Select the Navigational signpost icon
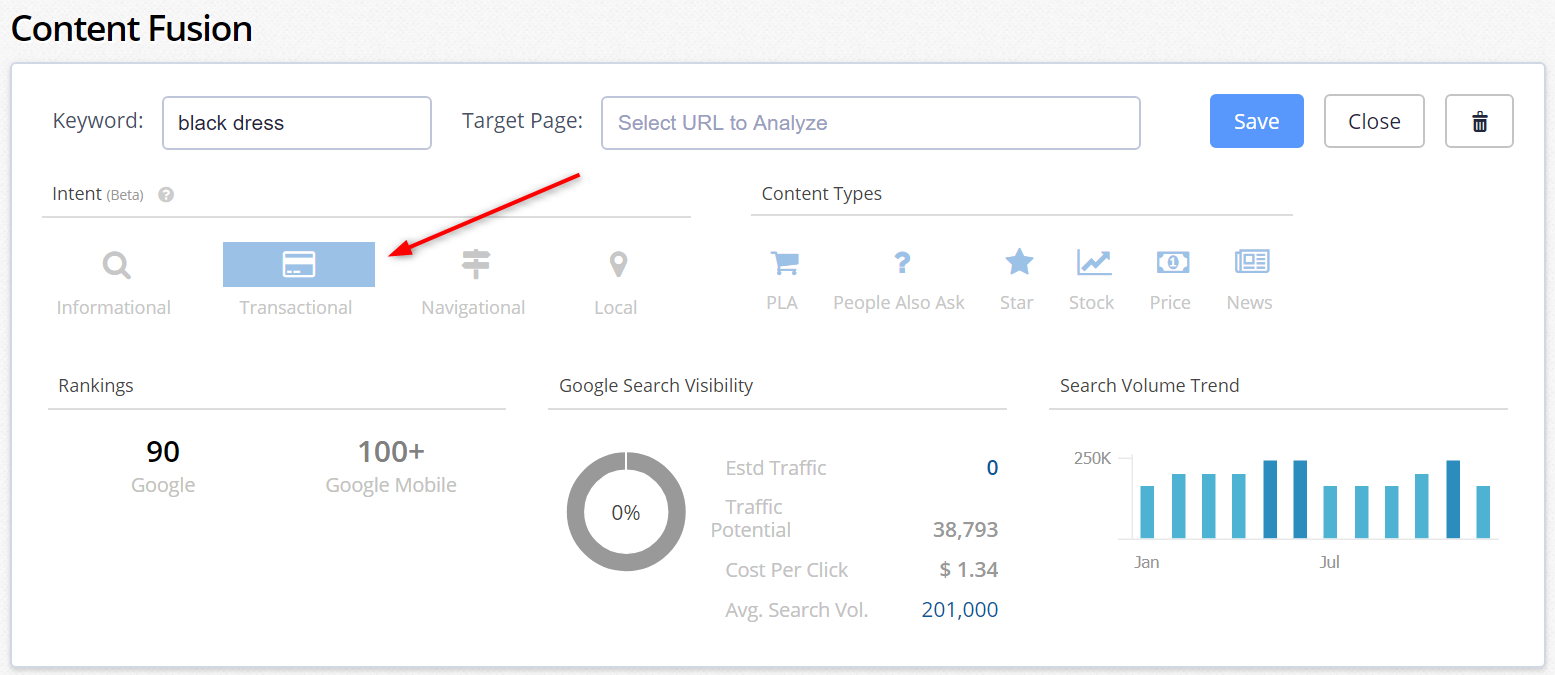 pyautogui.click(x=476, y=265)
